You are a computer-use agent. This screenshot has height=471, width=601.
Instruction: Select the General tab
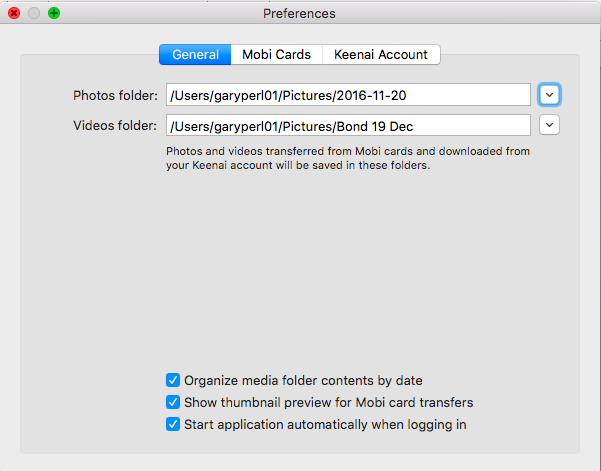(x=195, y=54)
